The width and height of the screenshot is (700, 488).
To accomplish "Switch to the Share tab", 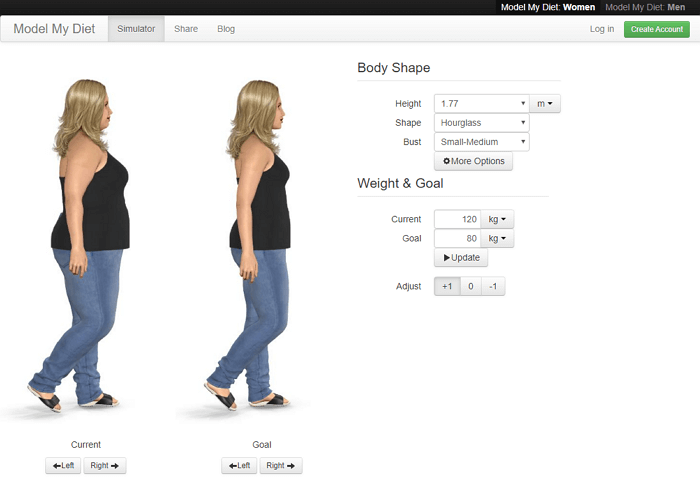I will 186,29.
